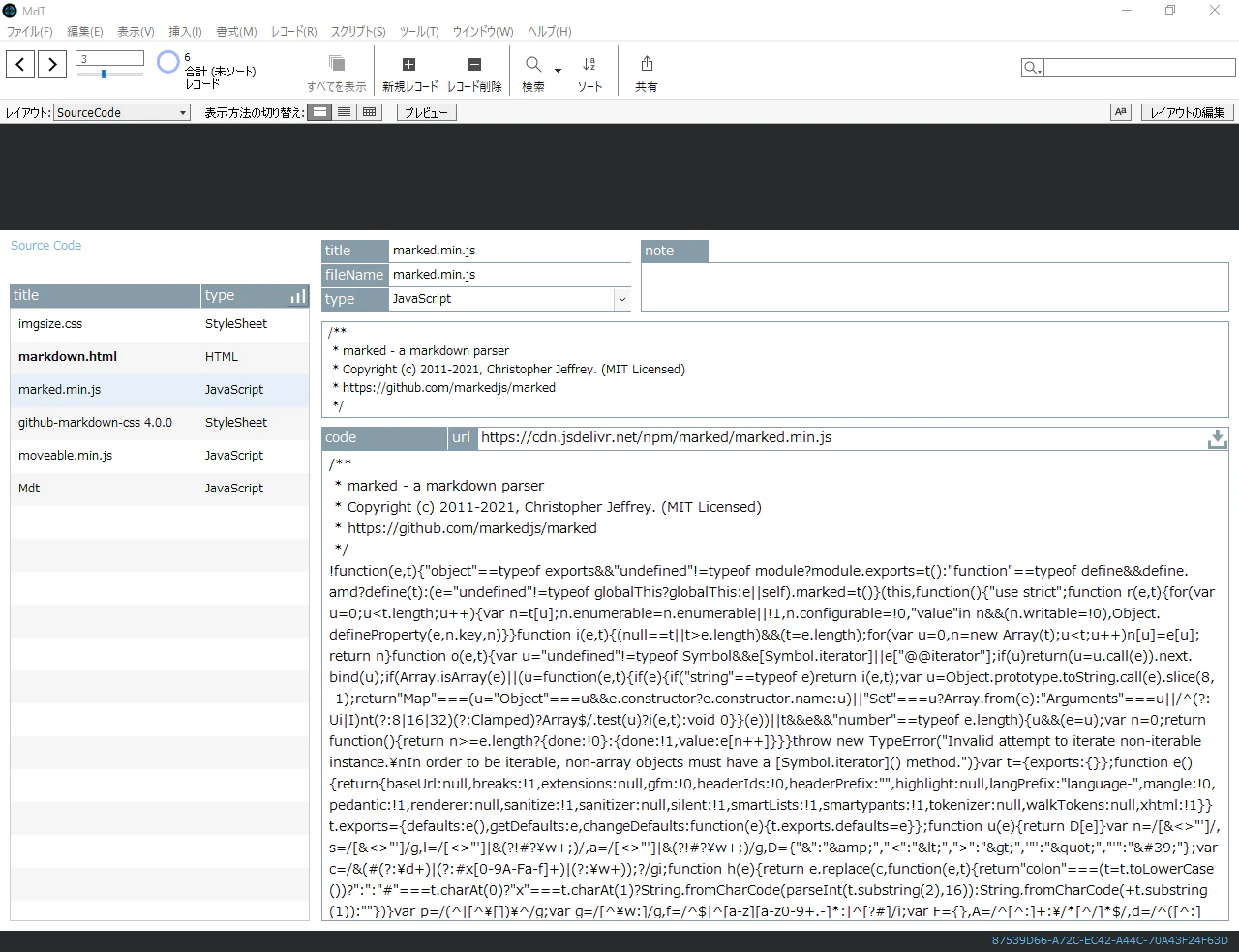The image size is (1239, 952).
Task: Click the すべてを表示 toolbar icon
Action: pos(337,64)
